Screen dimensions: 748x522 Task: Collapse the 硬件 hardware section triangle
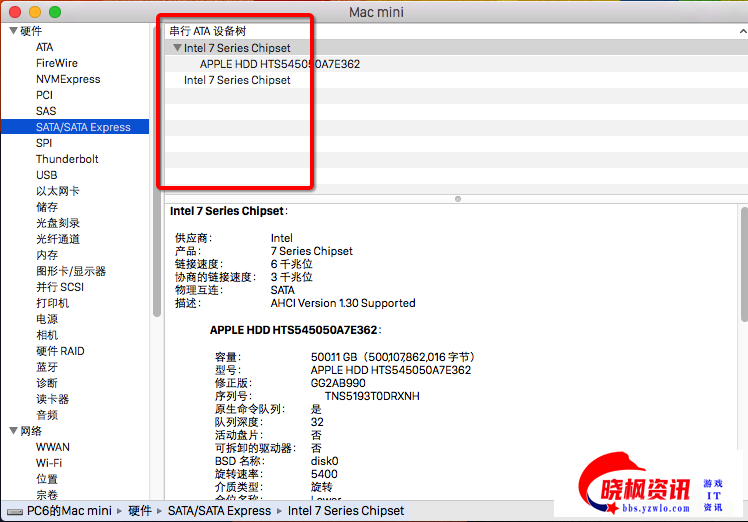pyautogui.click(x=13, y=31)
